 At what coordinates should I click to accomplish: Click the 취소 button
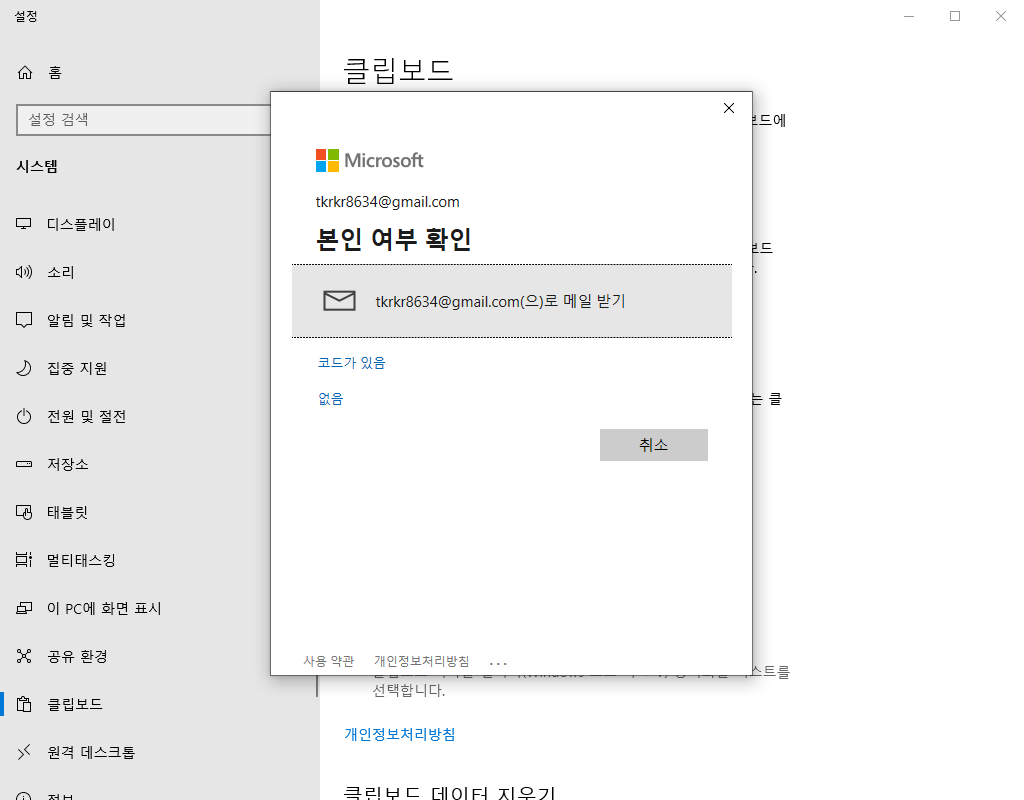(x=654, y=445)
